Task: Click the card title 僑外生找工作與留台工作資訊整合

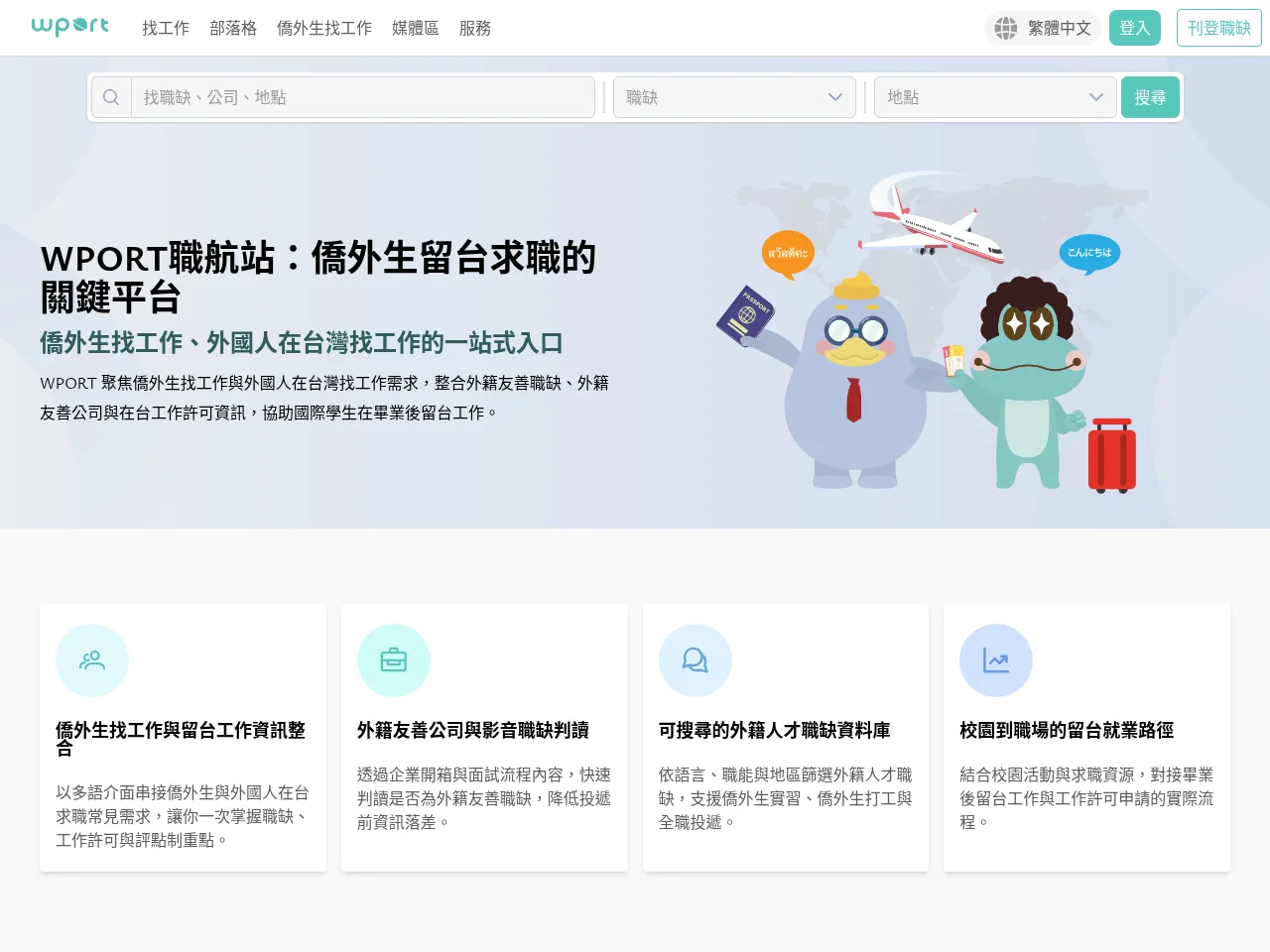Action: 181,739
